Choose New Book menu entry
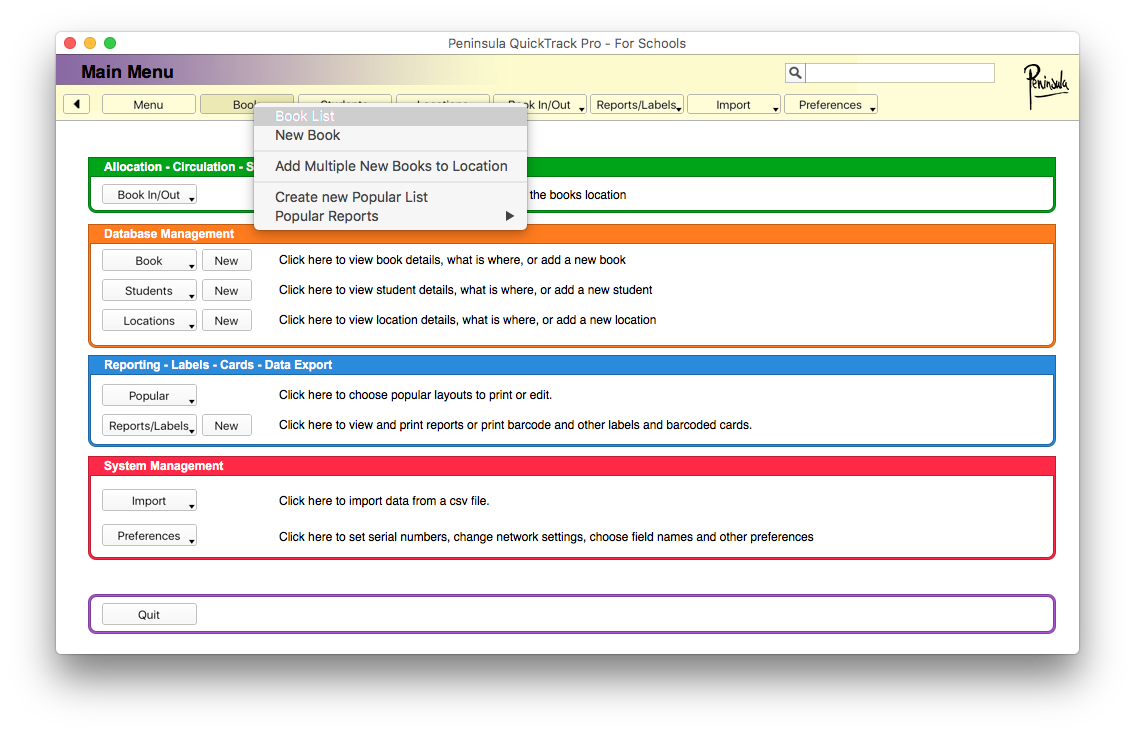 coord(390,135)
